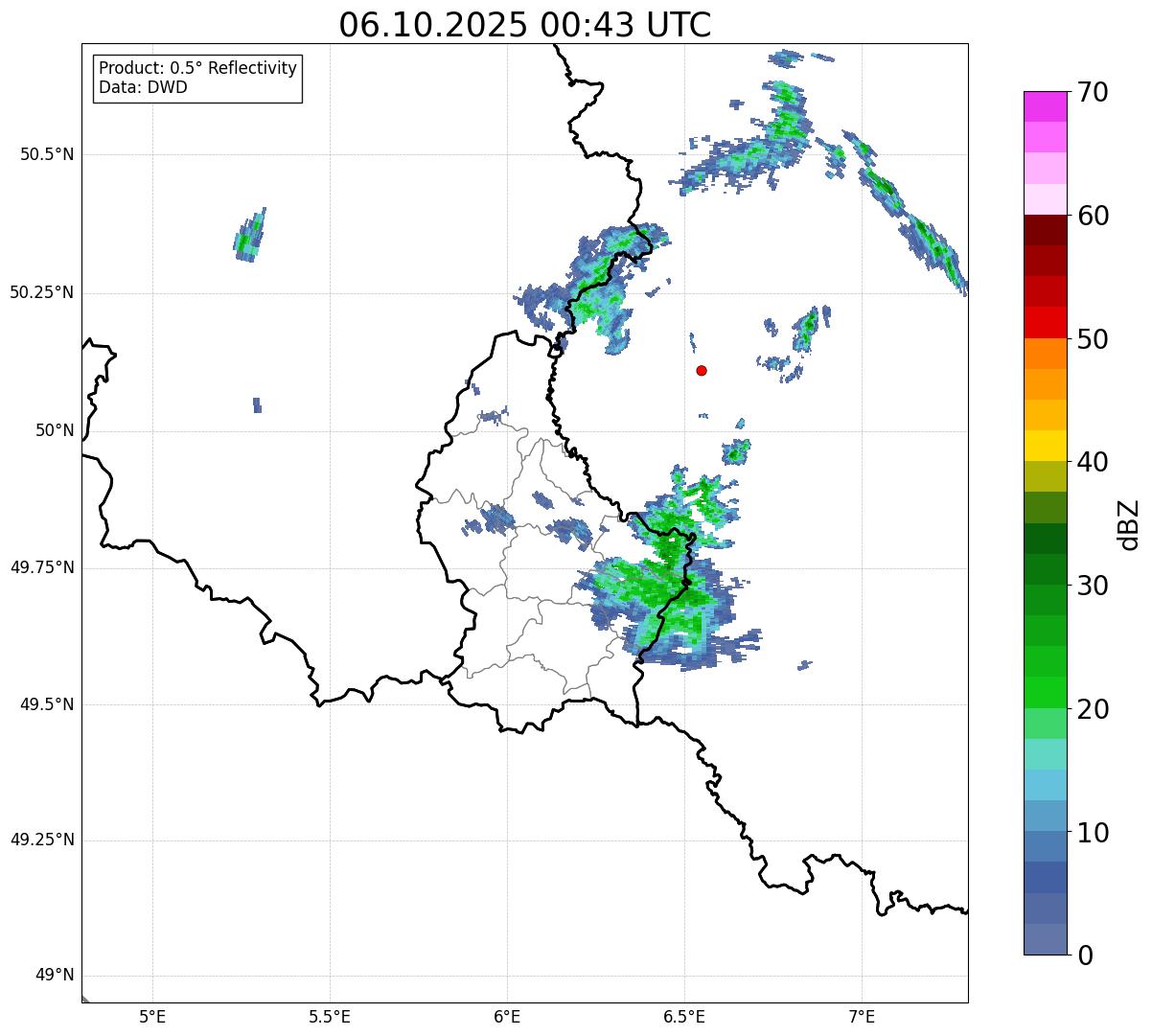Click the '49.25°N' latitude label

tap(42, 840)
